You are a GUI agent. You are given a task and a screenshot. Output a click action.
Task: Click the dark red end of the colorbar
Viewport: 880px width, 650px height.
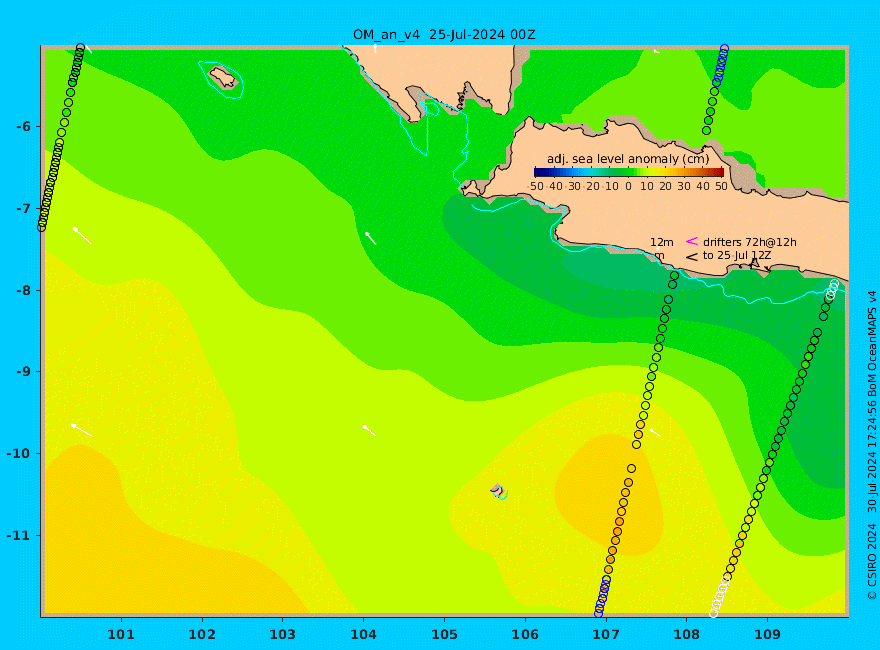(x=720, y=172)
